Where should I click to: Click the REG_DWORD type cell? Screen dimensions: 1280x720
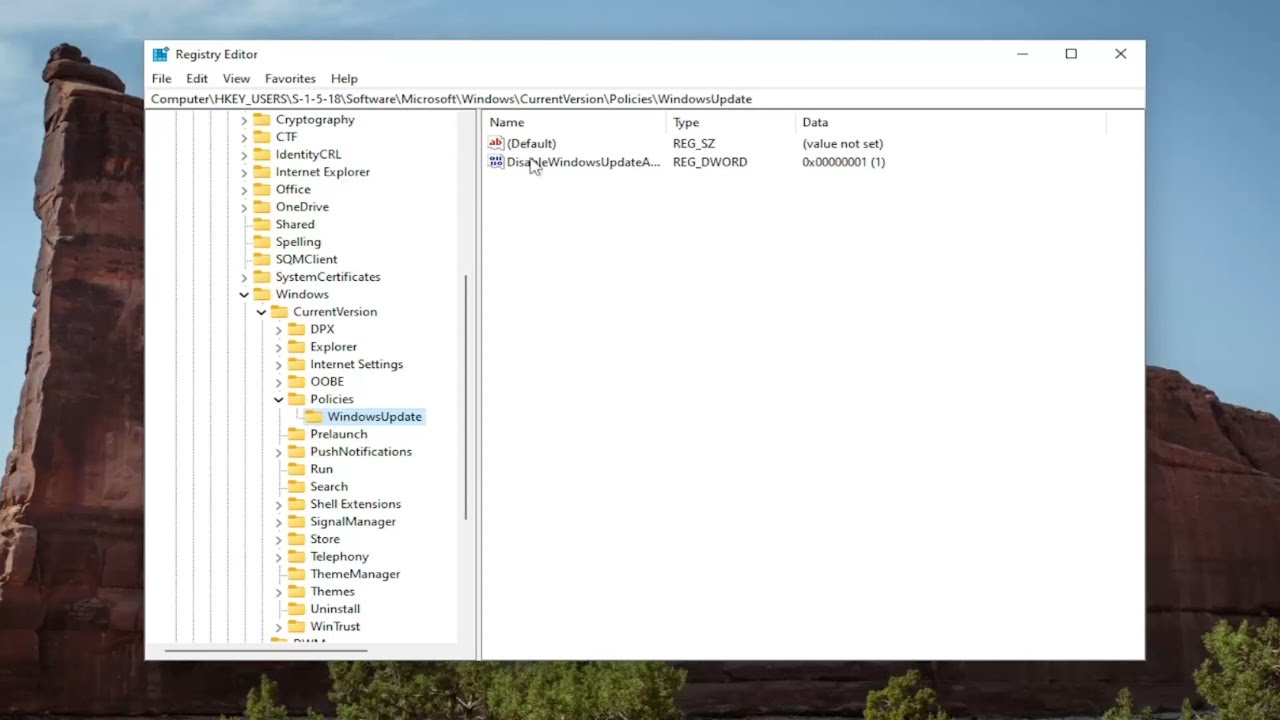point(710,162)
